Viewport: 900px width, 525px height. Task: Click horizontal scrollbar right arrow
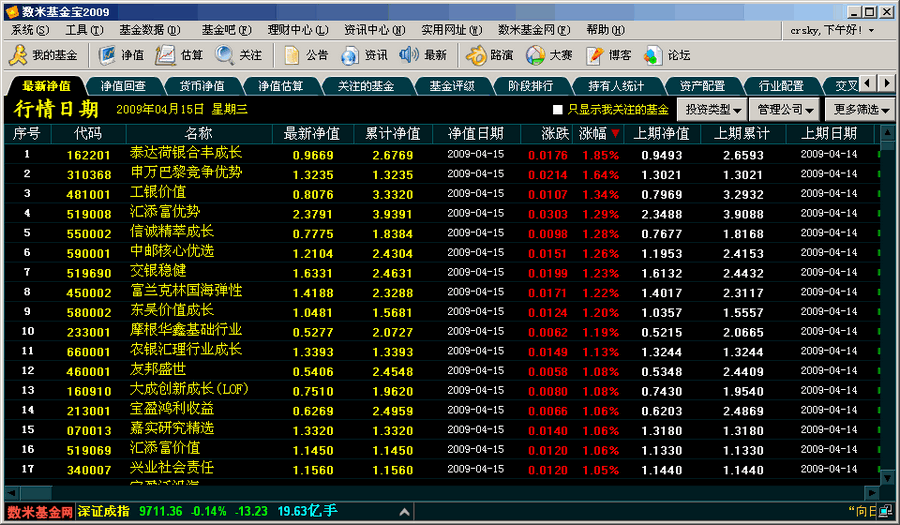pyautogui.click(x=872, y=493)
